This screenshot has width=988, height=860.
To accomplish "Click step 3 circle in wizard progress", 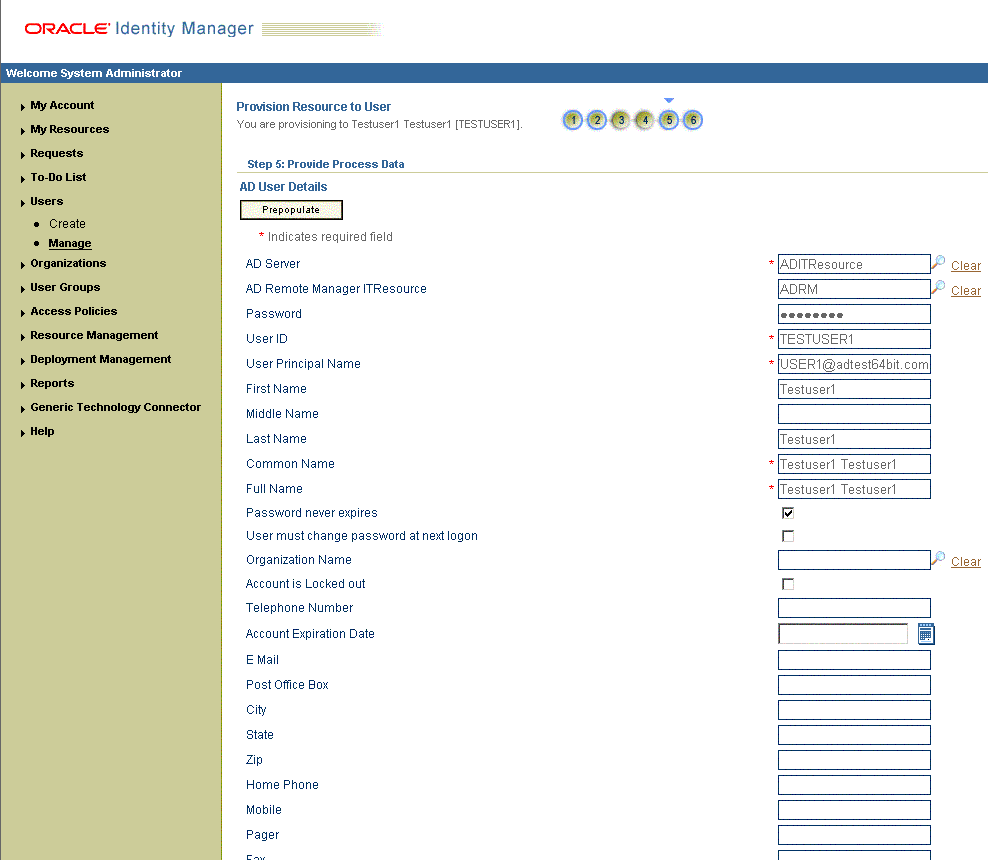I will pyautogui.click(x=621, y=120).
